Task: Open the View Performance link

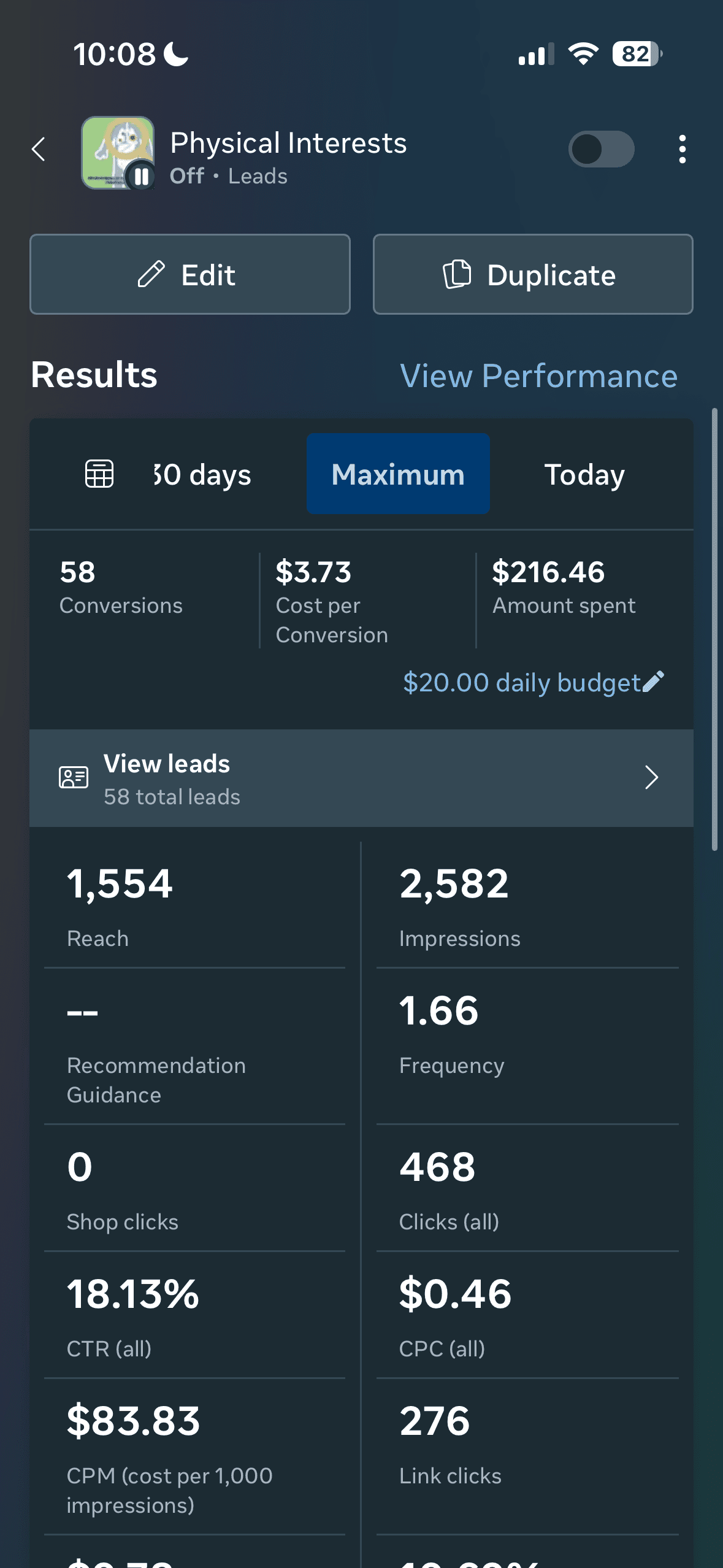Action: (x=538, y=375)
